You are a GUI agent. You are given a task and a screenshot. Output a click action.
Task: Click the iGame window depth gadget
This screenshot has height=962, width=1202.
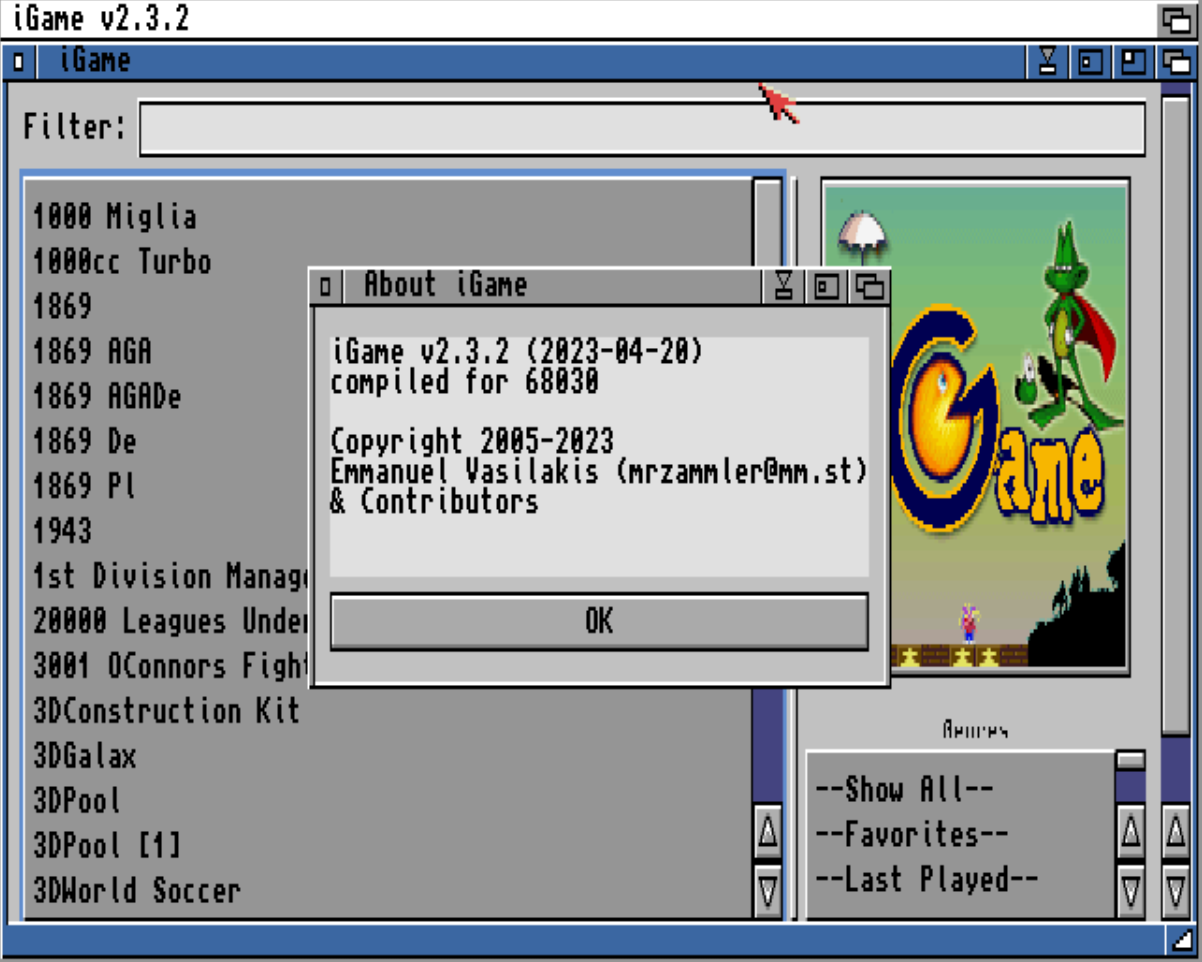pyautogui.click(x=1176, y=62)
